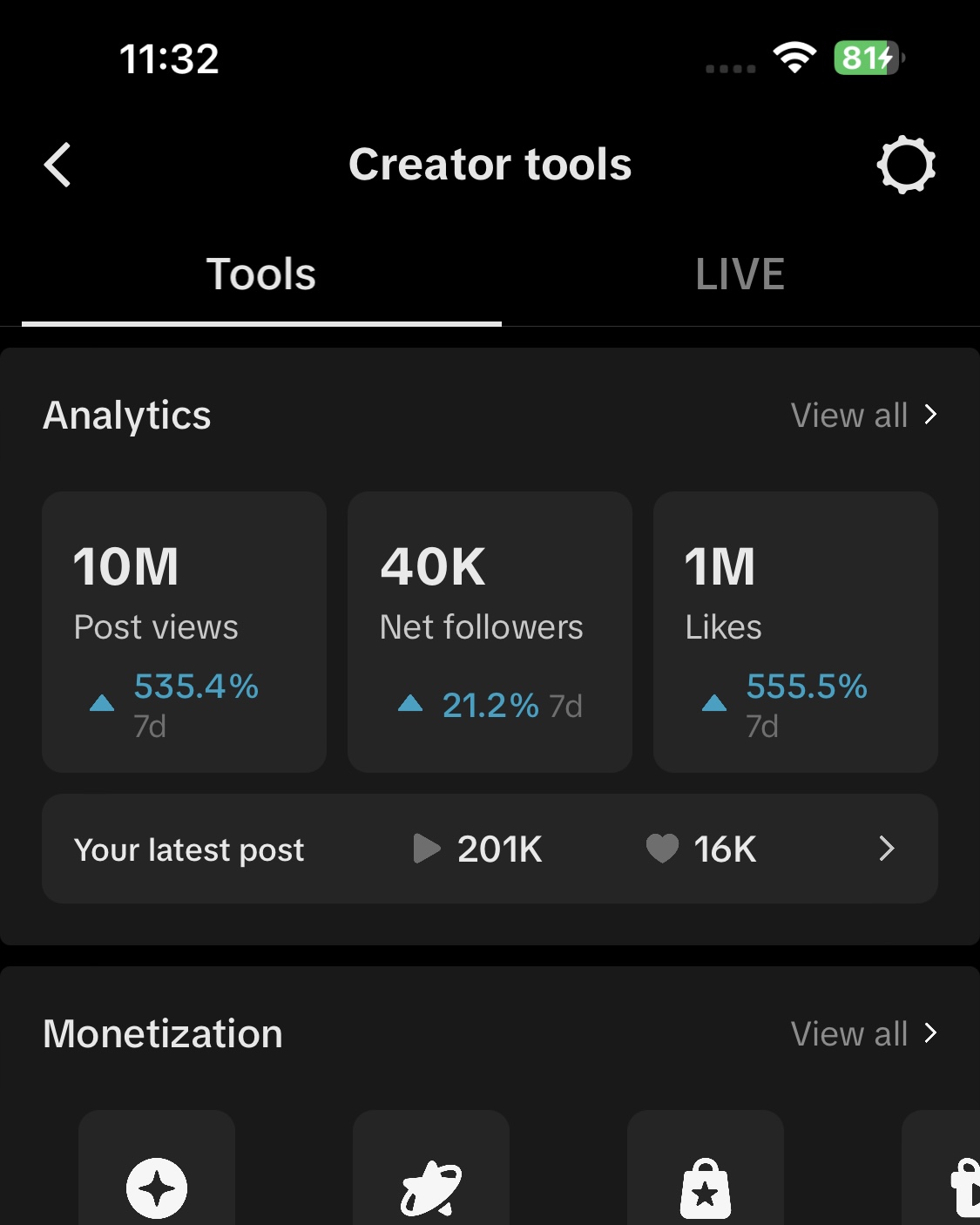Tap the planet star monetization icon
980x1225 pixels.
point(430,1188)
